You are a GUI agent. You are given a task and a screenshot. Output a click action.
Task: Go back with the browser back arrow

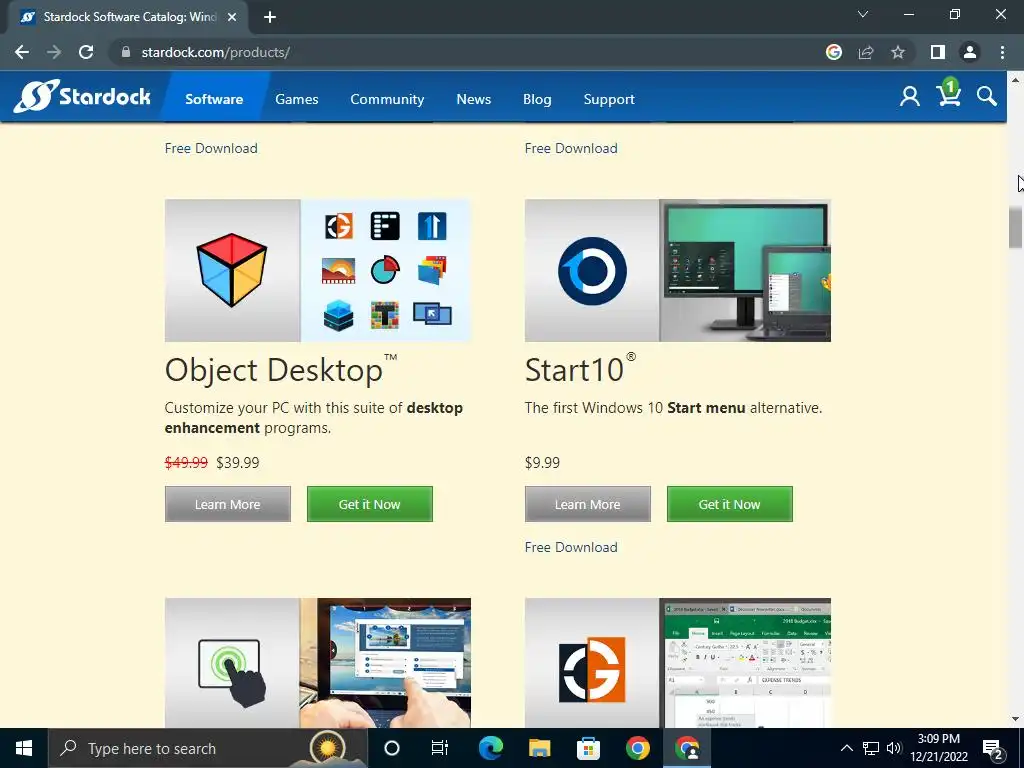pos(22,52)
